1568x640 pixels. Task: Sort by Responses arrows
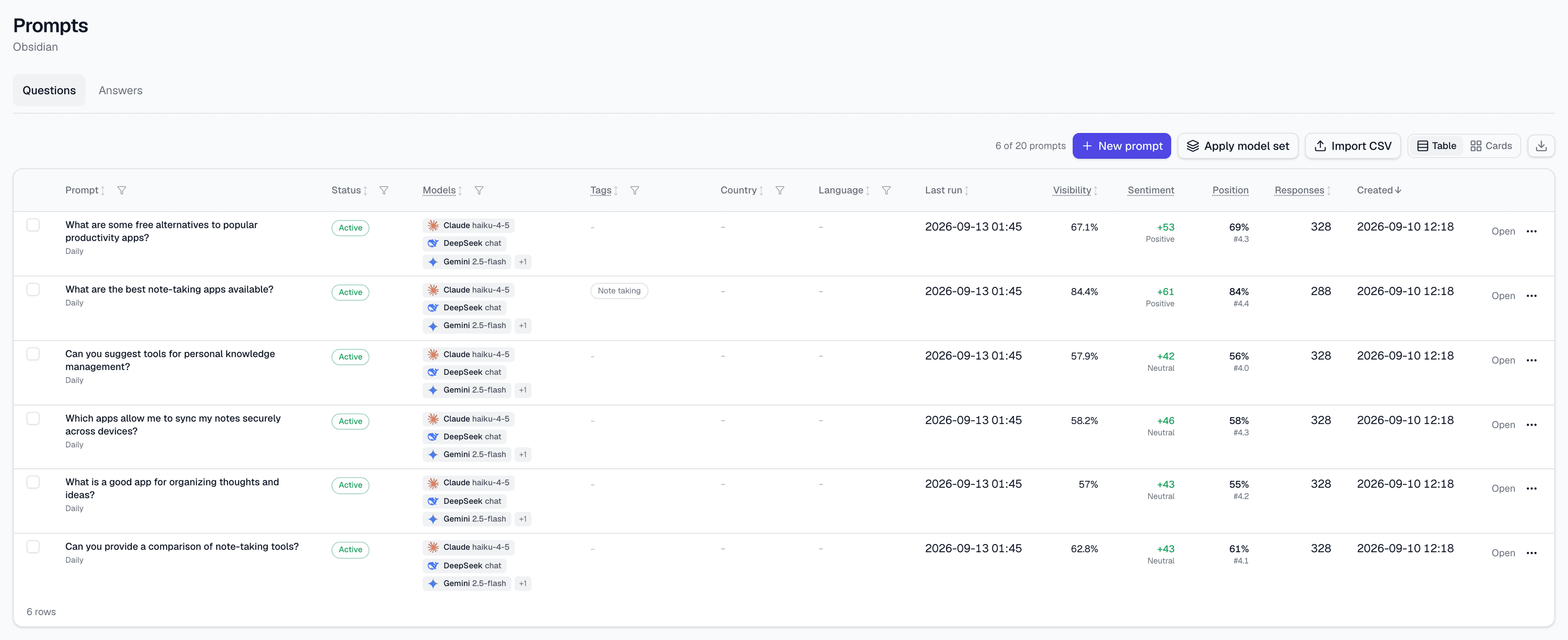coord(1329,191)
